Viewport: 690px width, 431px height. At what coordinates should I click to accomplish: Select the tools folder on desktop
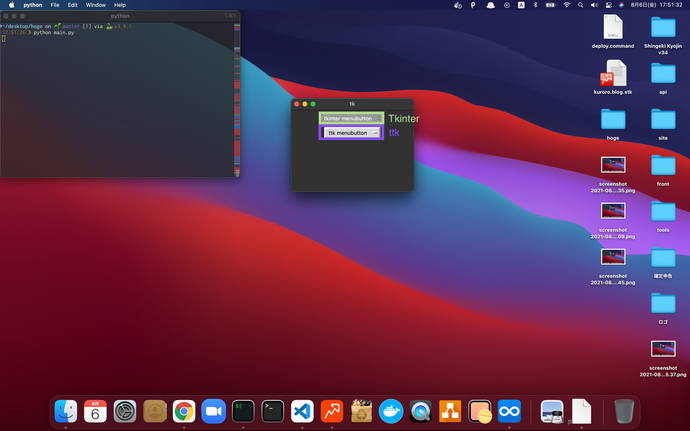coord(663,211)
